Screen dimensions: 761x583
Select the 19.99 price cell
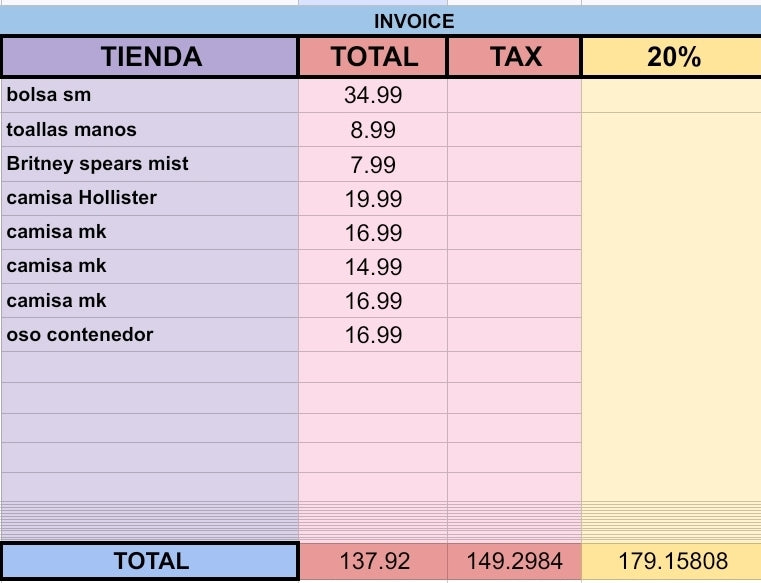coord(373,199)
